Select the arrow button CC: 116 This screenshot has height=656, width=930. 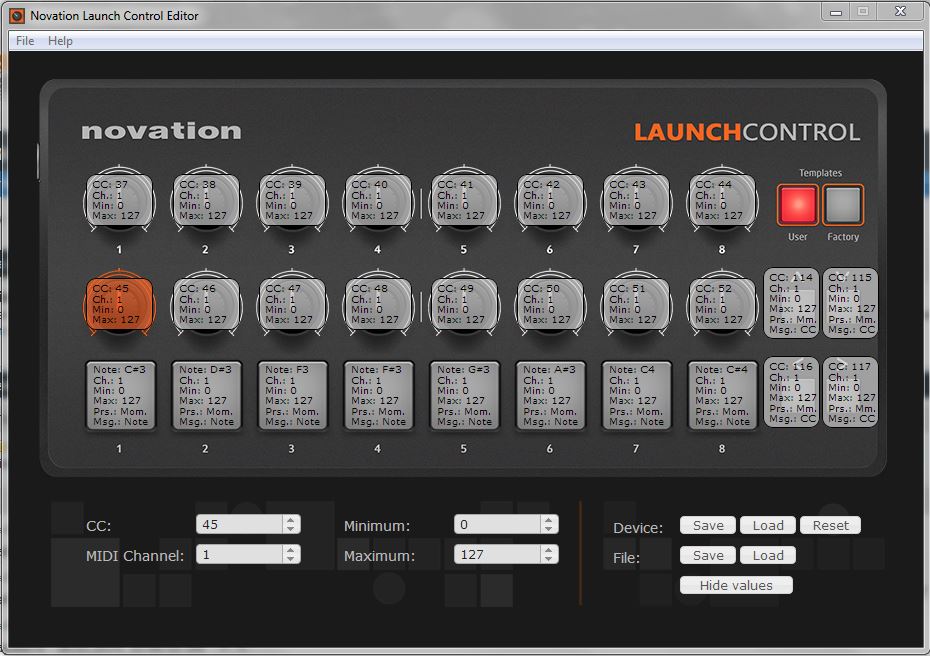(x=791, y=392)
